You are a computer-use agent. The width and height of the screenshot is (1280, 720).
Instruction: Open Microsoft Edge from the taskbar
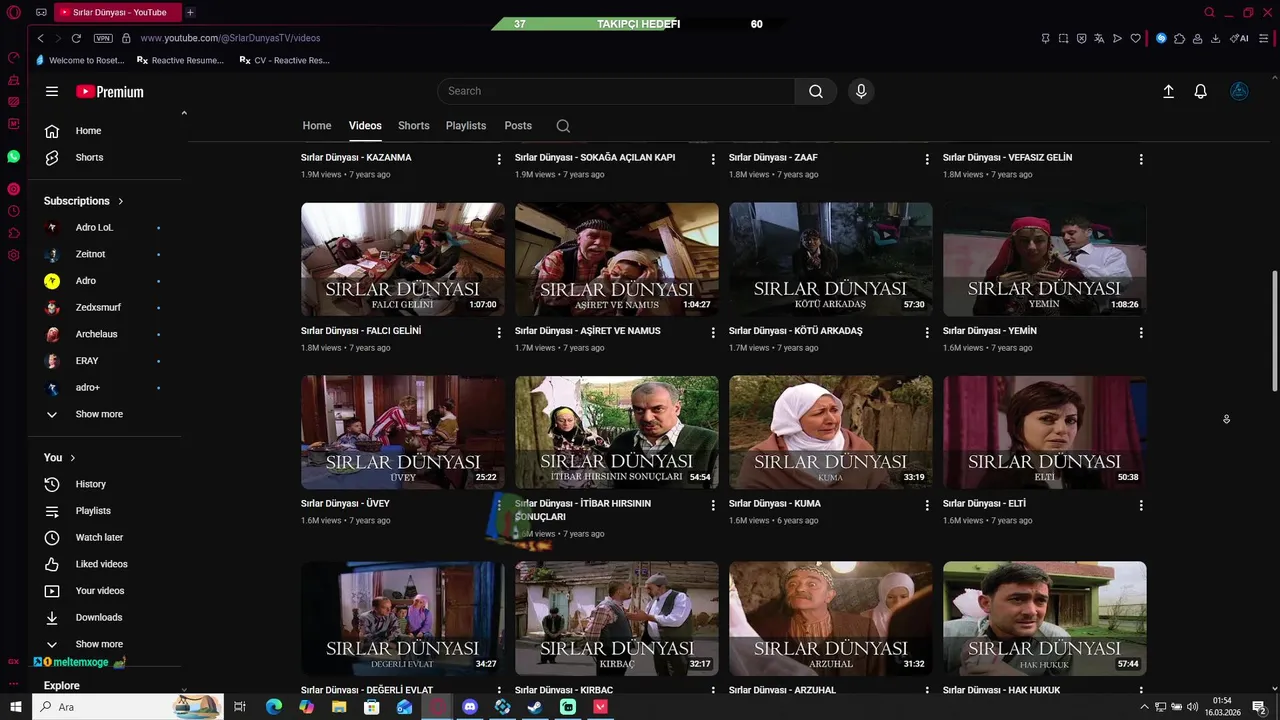point(274,707)
